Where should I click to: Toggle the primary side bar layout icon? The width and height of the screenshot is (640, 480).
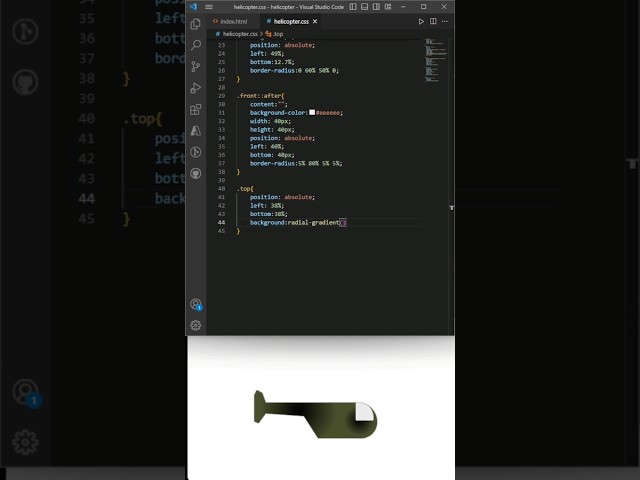(x=353, y=7)
